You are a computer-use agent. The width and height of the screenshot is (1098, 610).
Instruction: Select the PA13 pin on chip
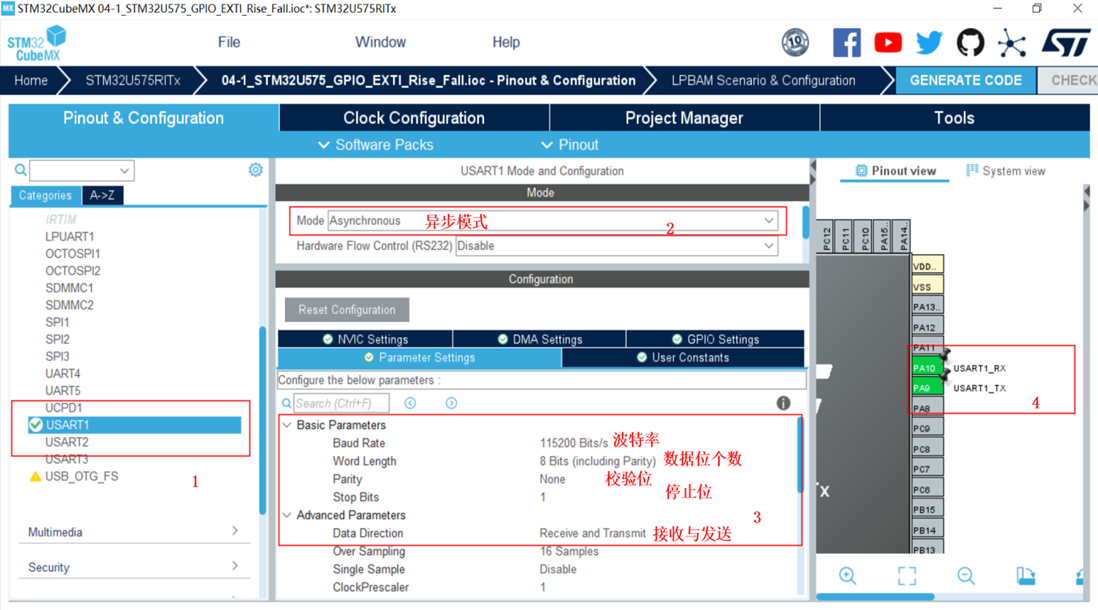(927, 307)
